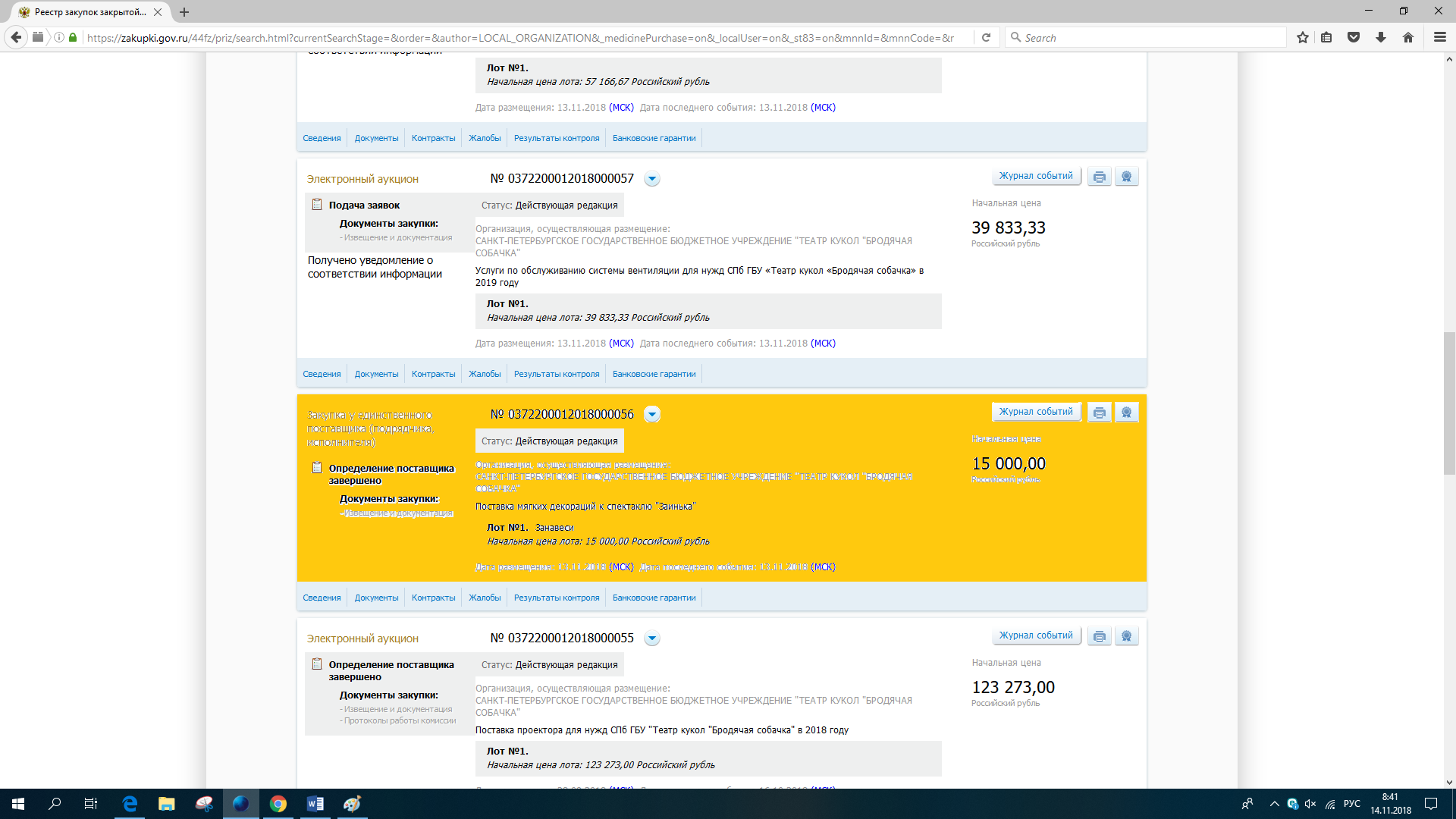Open Банковские гарантии tab of purchase 056

tap(654, 598)
